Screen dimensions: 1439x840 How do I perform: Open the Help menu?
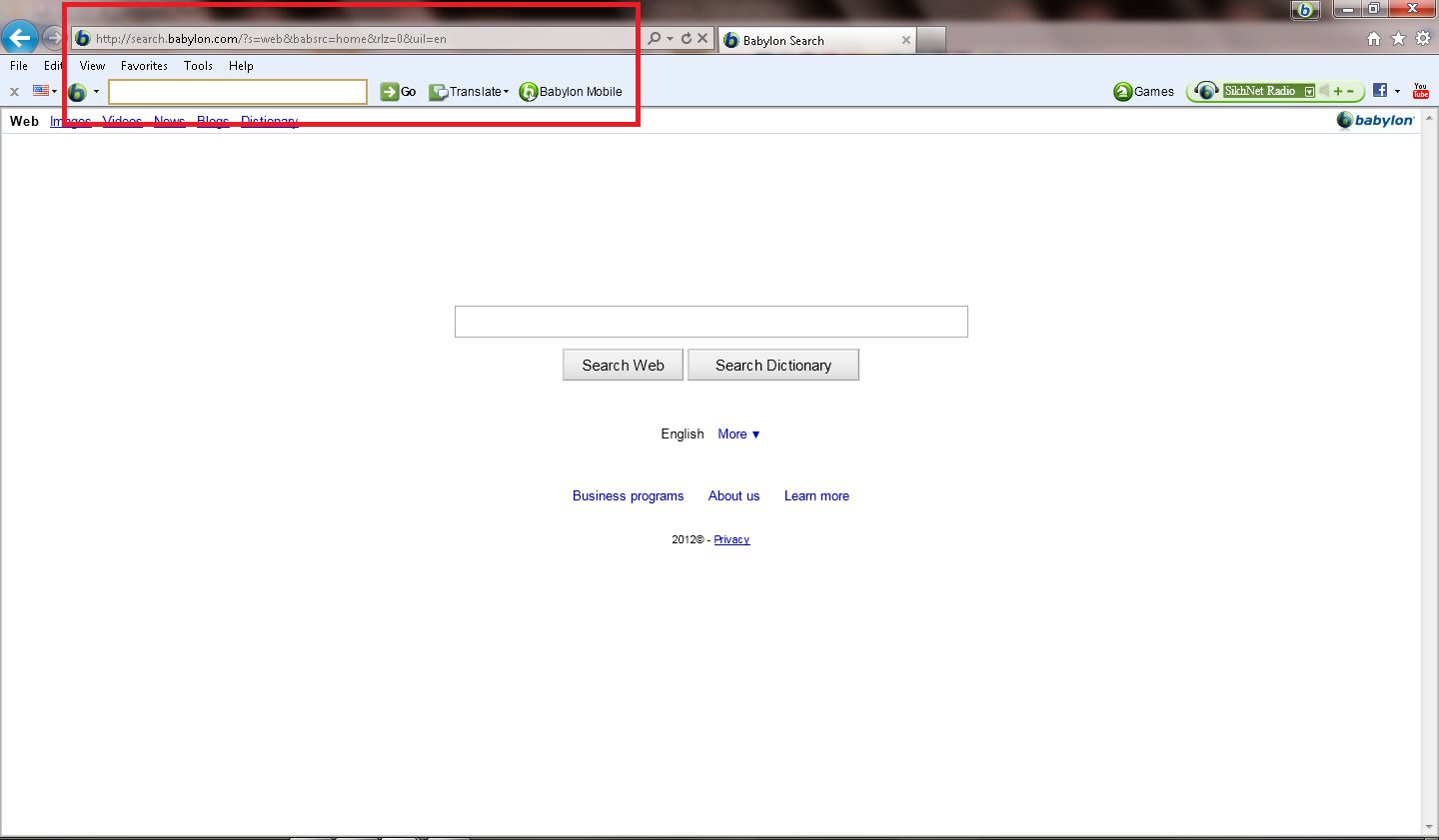pos(241,66)
